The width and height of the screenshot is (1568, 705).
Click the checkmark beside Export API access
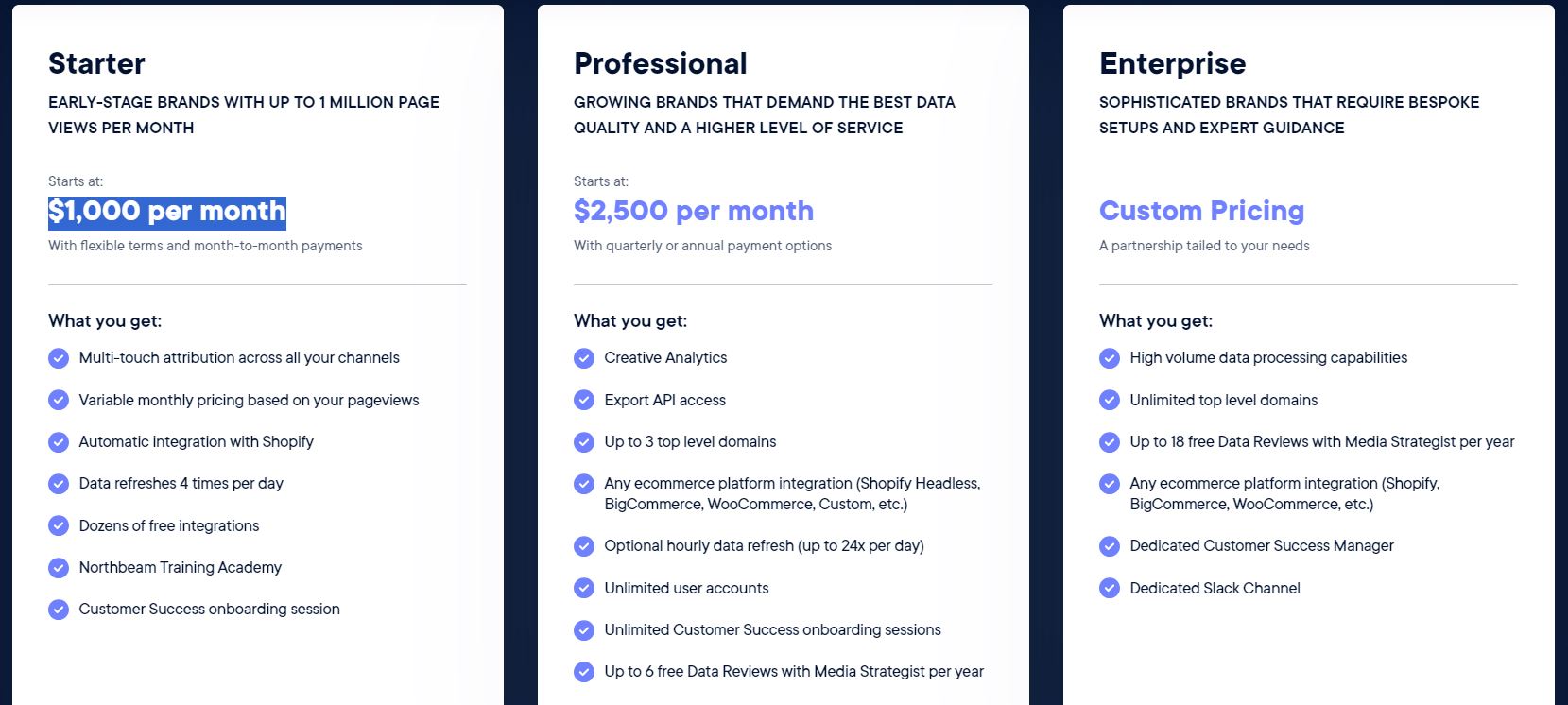pyautogui.click(x=584, y=401)
